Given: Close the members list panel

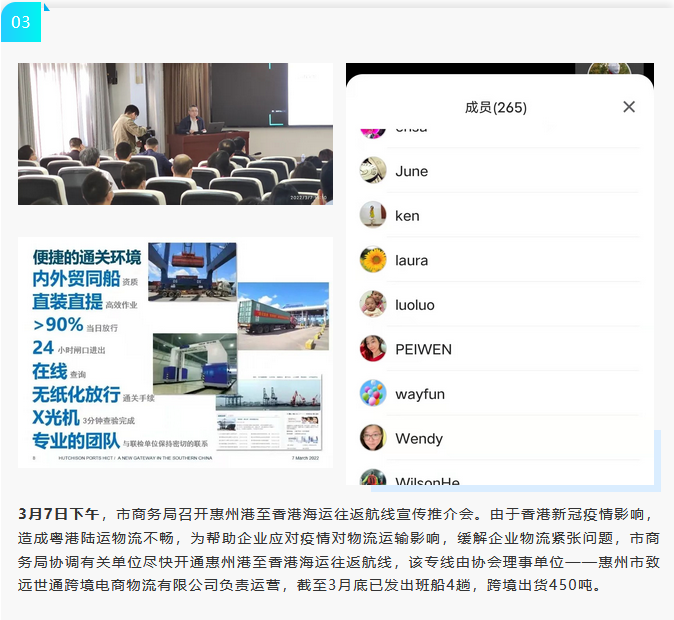Looking at the screenshot, I should pos(629,107).
